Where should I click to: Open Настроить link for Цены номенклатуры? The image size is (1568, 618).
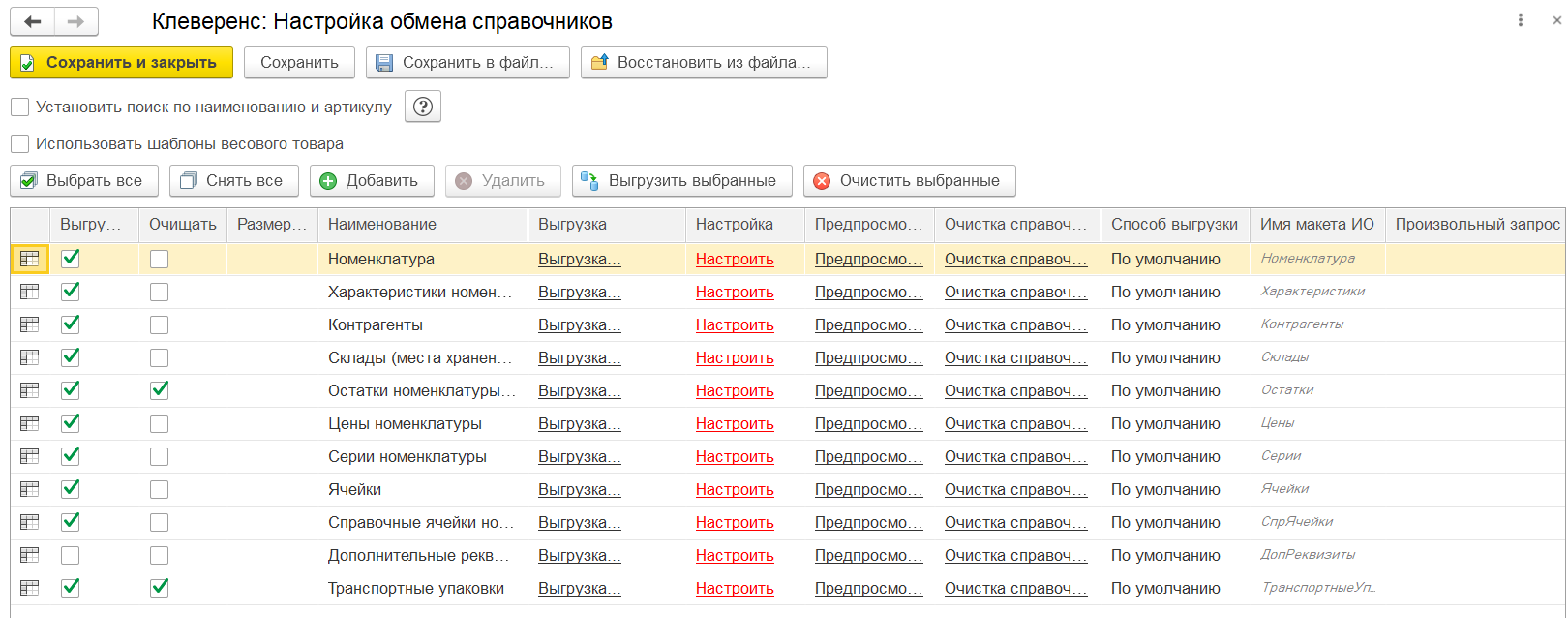point(735,423)
